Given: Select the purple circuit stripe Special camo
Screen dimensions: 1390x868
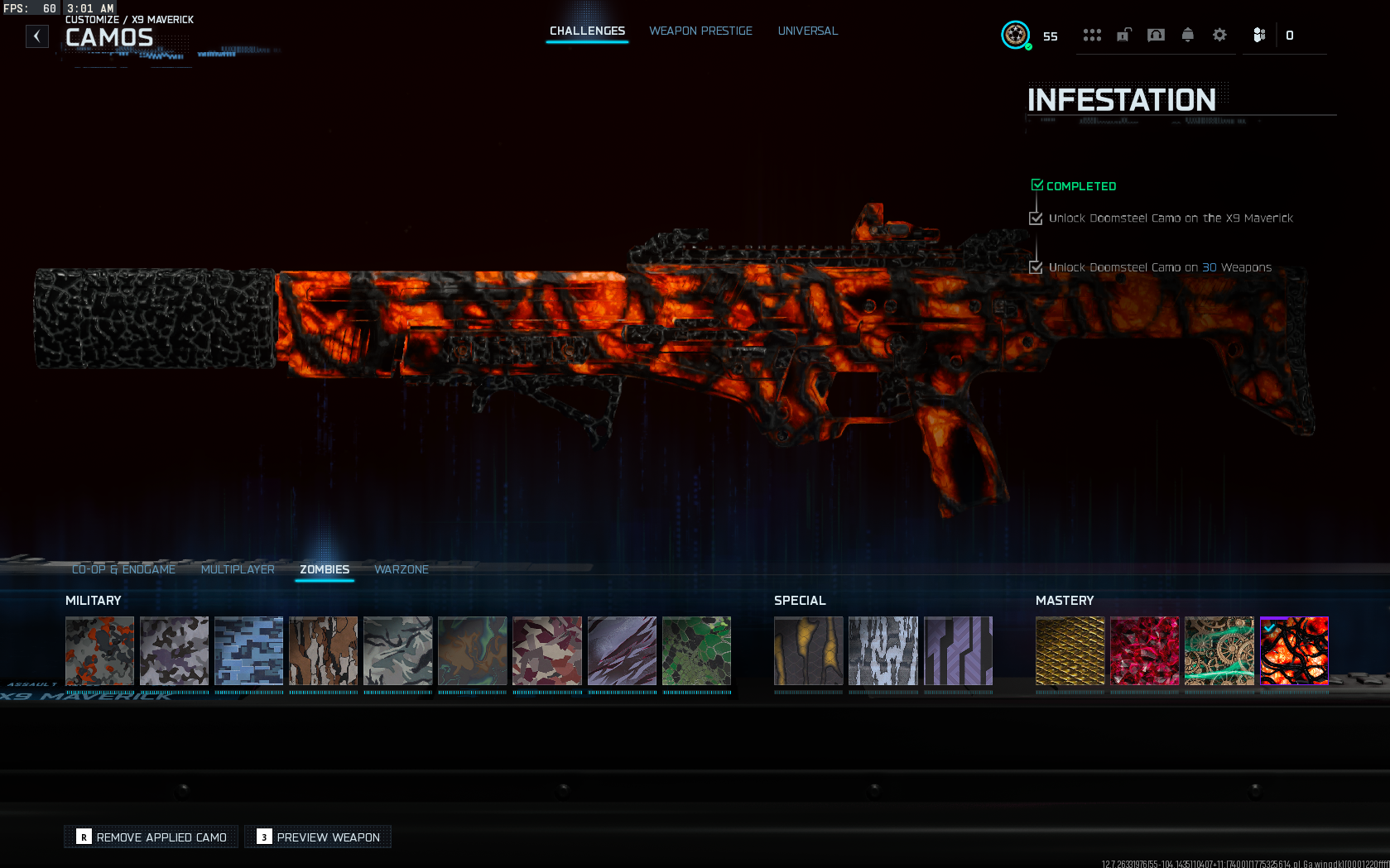Looking at the screenshot, I should 958,650.
